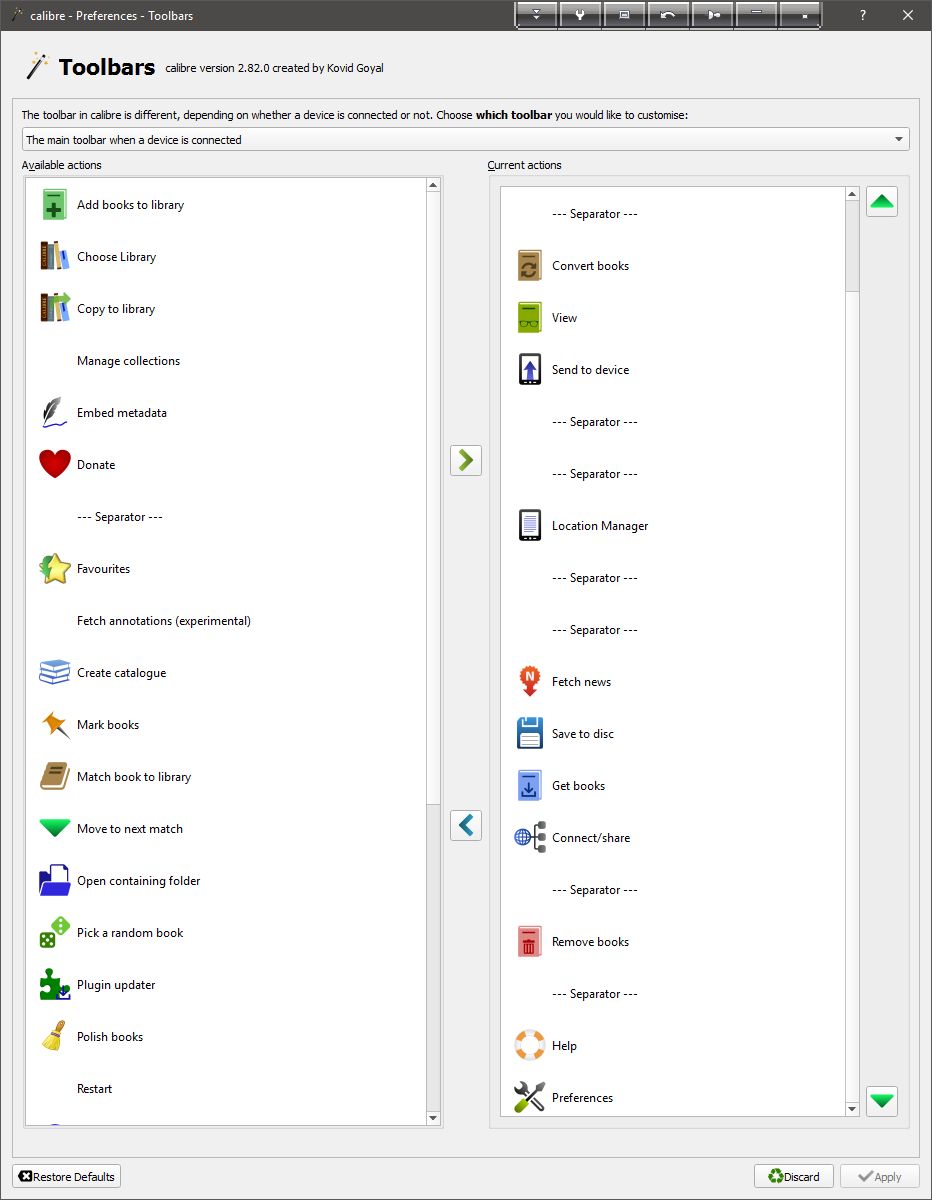Image resolution: width=932 pixels, height=1200 pixels.
Task: Click the Polish books broom icon
Action: 55,1037
